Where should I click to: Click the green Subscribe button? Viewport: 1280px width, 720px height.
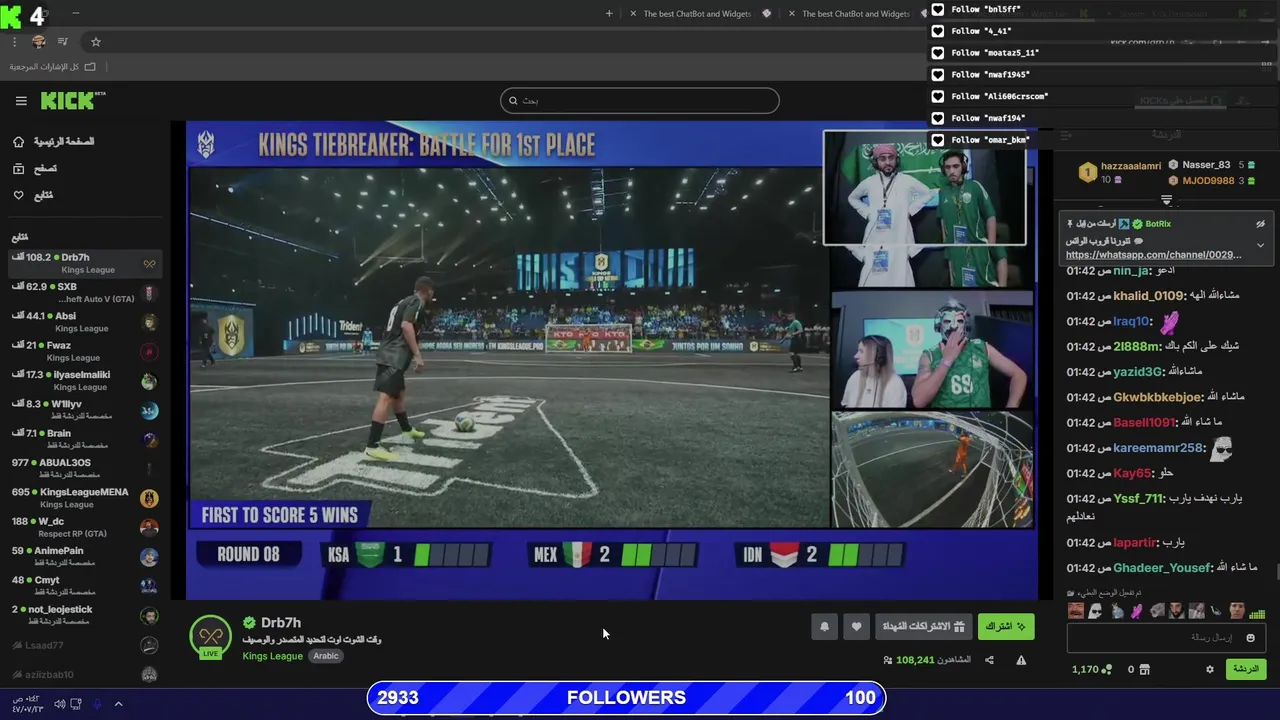point(1005,627)
